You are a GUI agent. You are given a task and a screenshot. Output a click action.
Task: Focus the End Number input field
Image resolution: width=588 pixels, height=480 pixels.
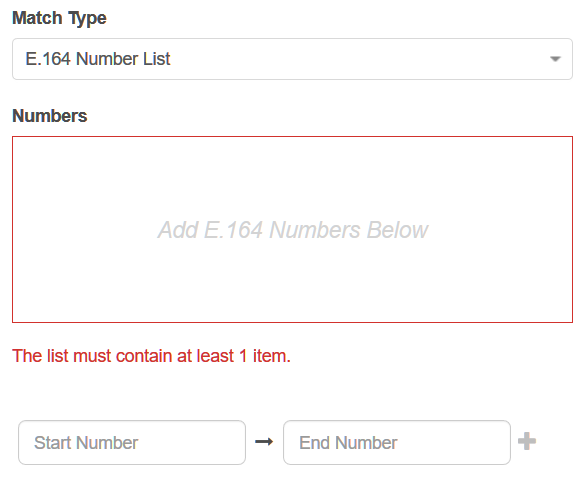coord(397,442)
